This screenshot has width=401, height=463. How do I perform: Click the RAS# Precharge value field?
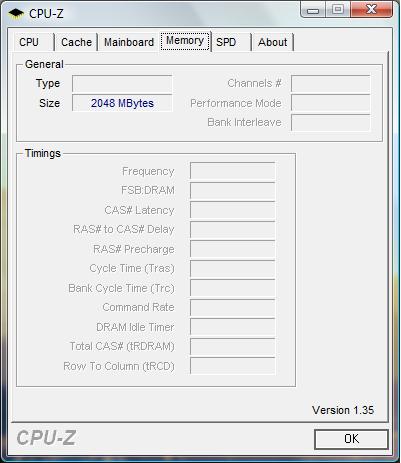(x=232, y=249)
